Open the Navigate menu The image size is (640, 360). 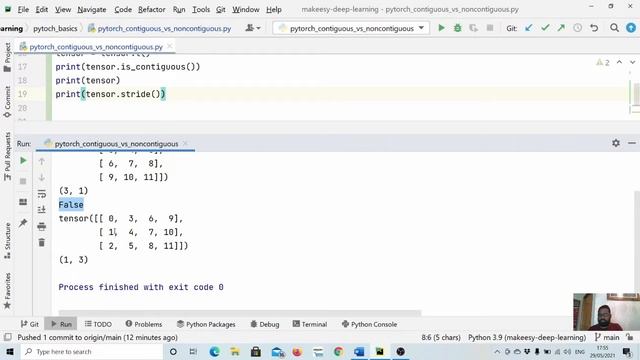(x=92, y=9)
